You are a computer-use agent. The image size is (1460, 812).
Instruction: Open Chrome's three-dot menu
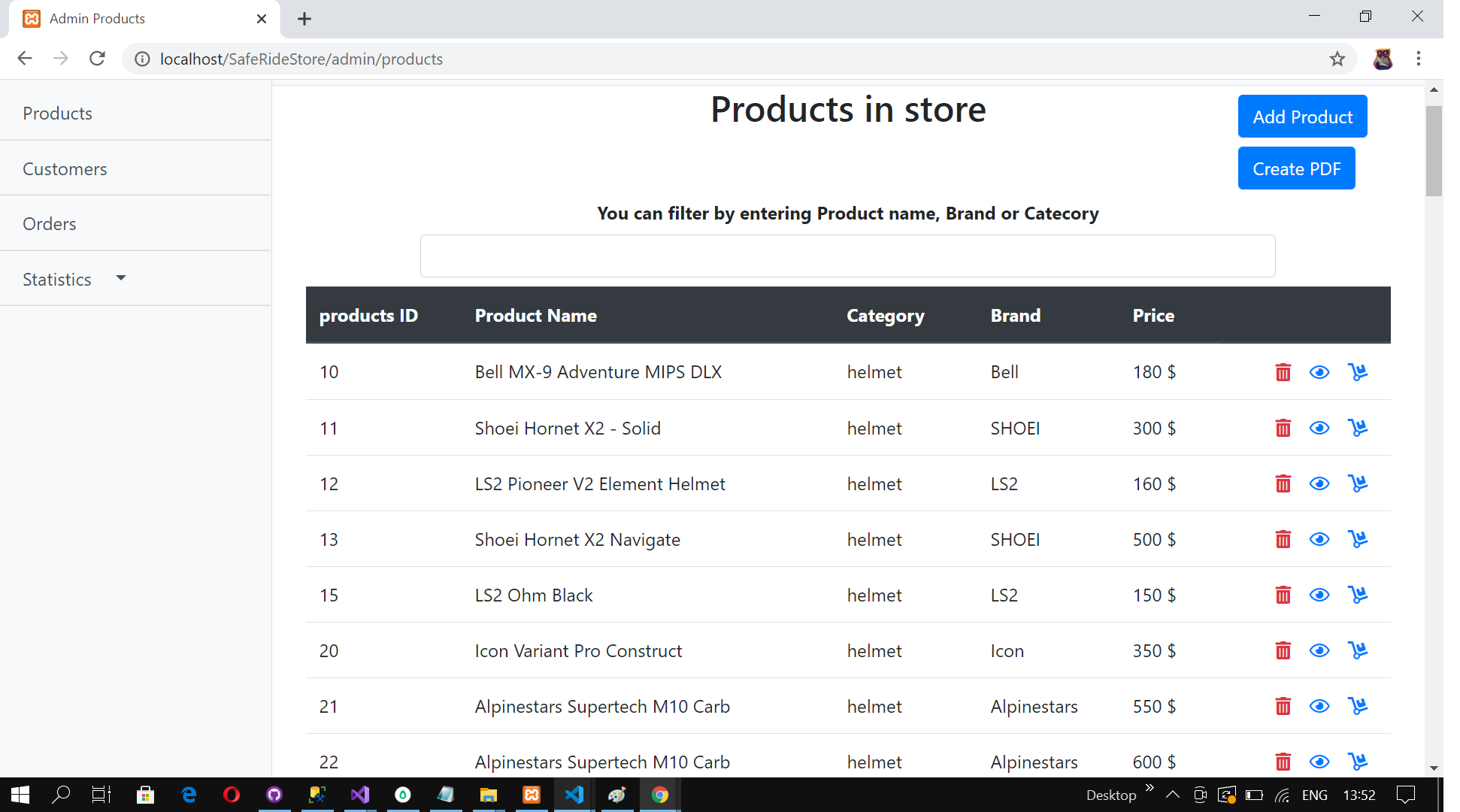[1418, 59]
